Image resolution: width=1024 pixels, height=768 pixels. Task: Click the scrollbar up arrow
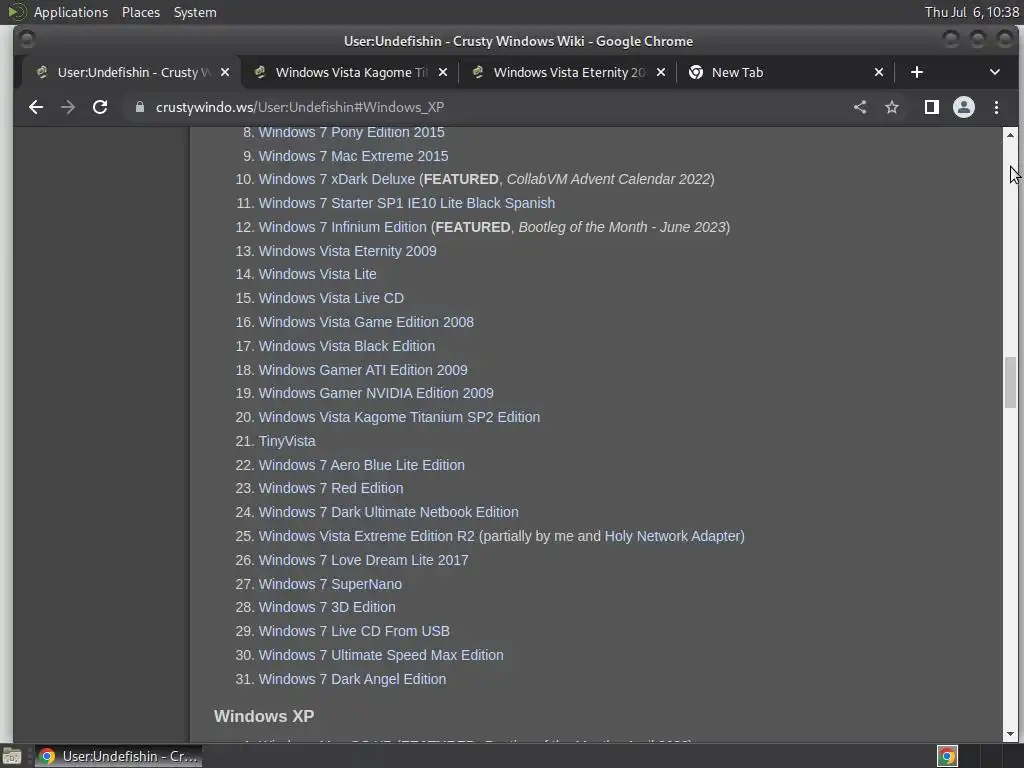click(x=1010, y=135)
